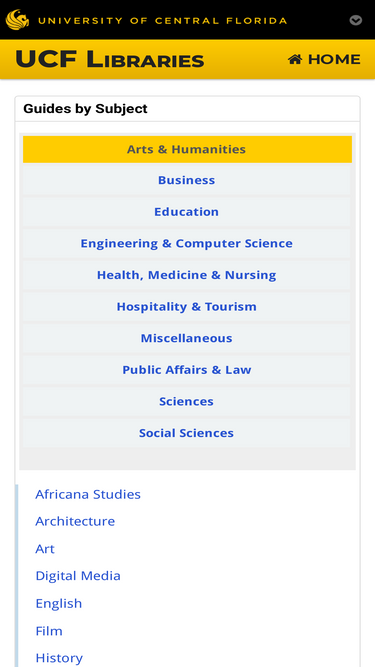This screenshot has height=667, width=375.
Task: Open the Digital Media guide
Action: (x=78, y=576)
